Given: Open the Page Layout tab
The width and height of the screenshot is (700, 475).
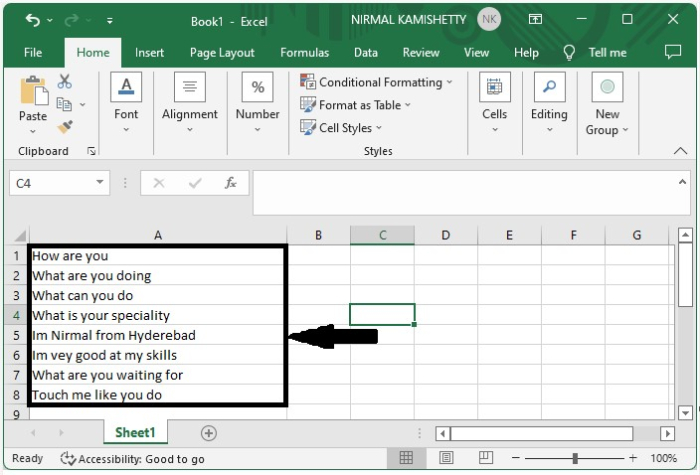Looking at the screenshot, I should coord(222,53).
